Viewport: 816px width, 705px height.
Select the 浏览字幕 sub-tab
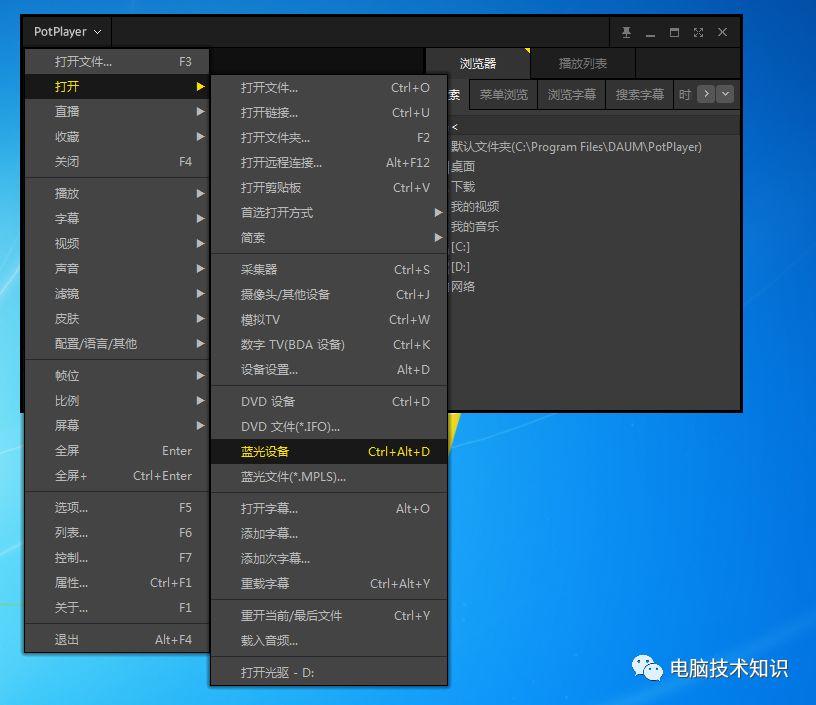click(571, 95)
